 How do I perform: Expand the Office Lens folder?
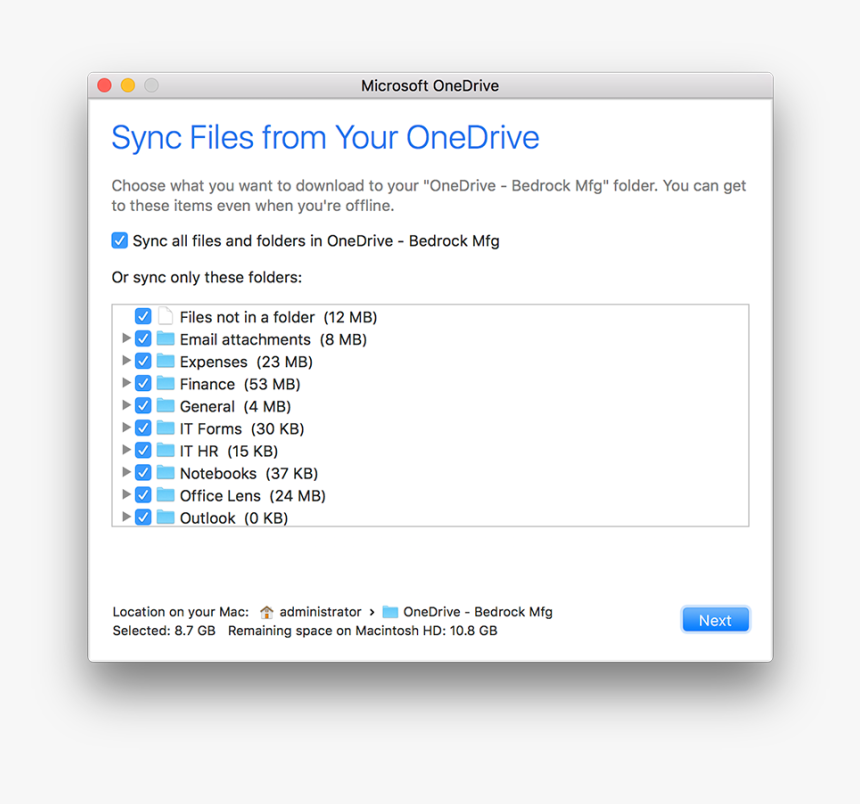126,494
